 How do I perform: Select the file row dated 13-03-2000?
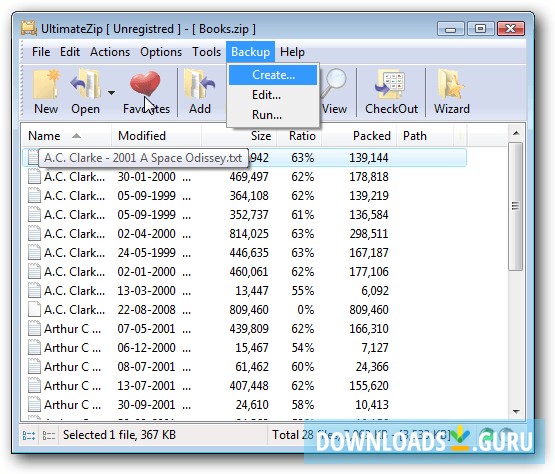tap(244, 291)
